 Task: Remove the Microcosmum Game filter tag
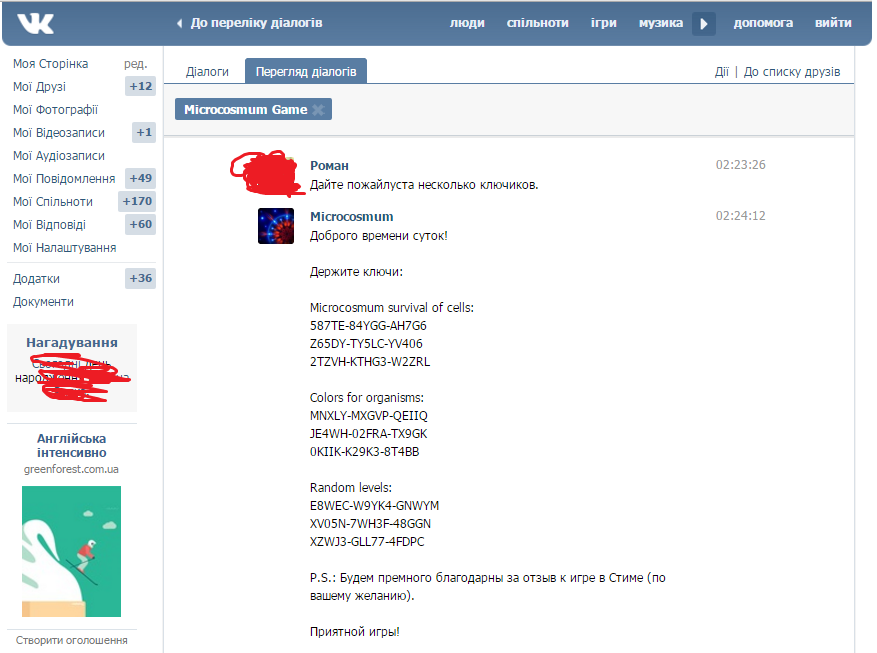point(318,110)
